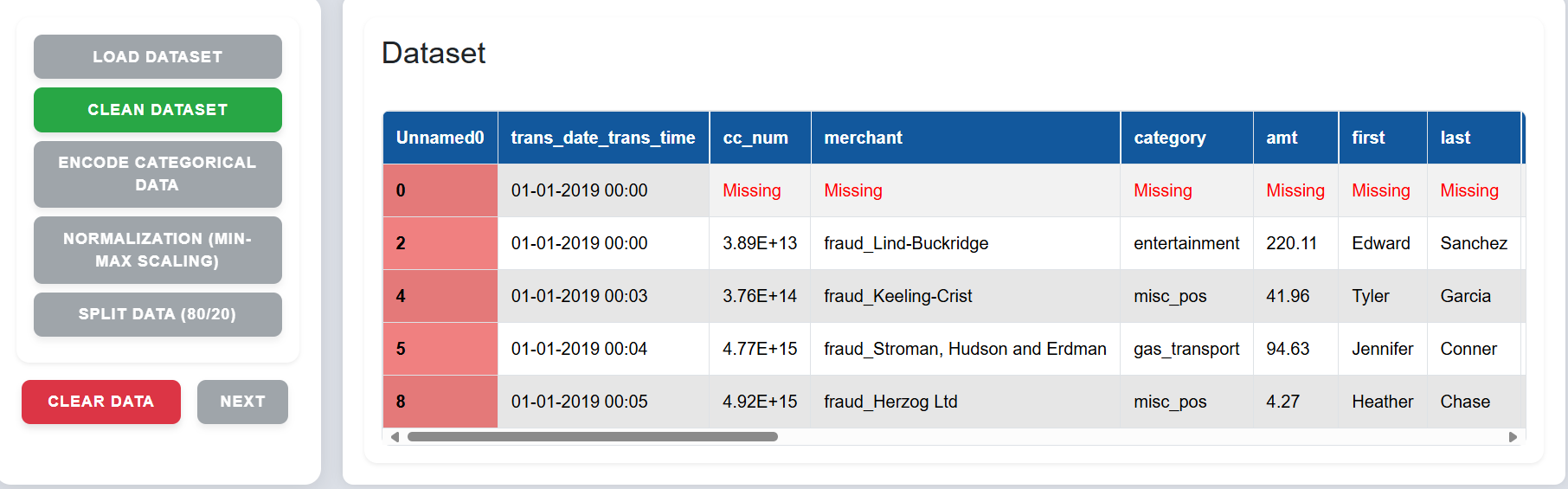
Task: Select the red index cell 0
Action: tap(440, 190)
